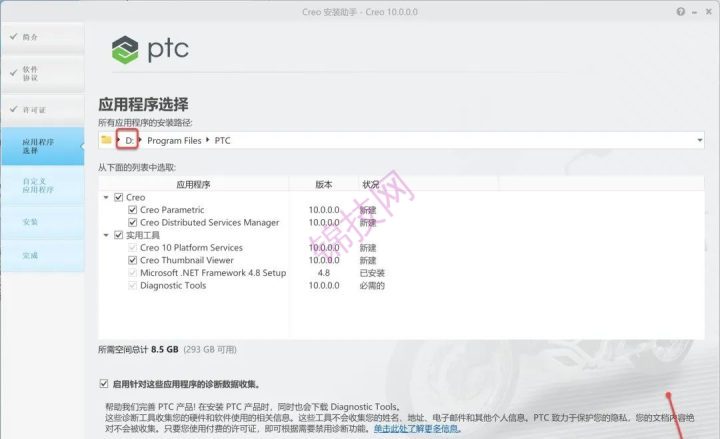
Task: Click the 应用程序 column header
Action: (x=193, y=185)
